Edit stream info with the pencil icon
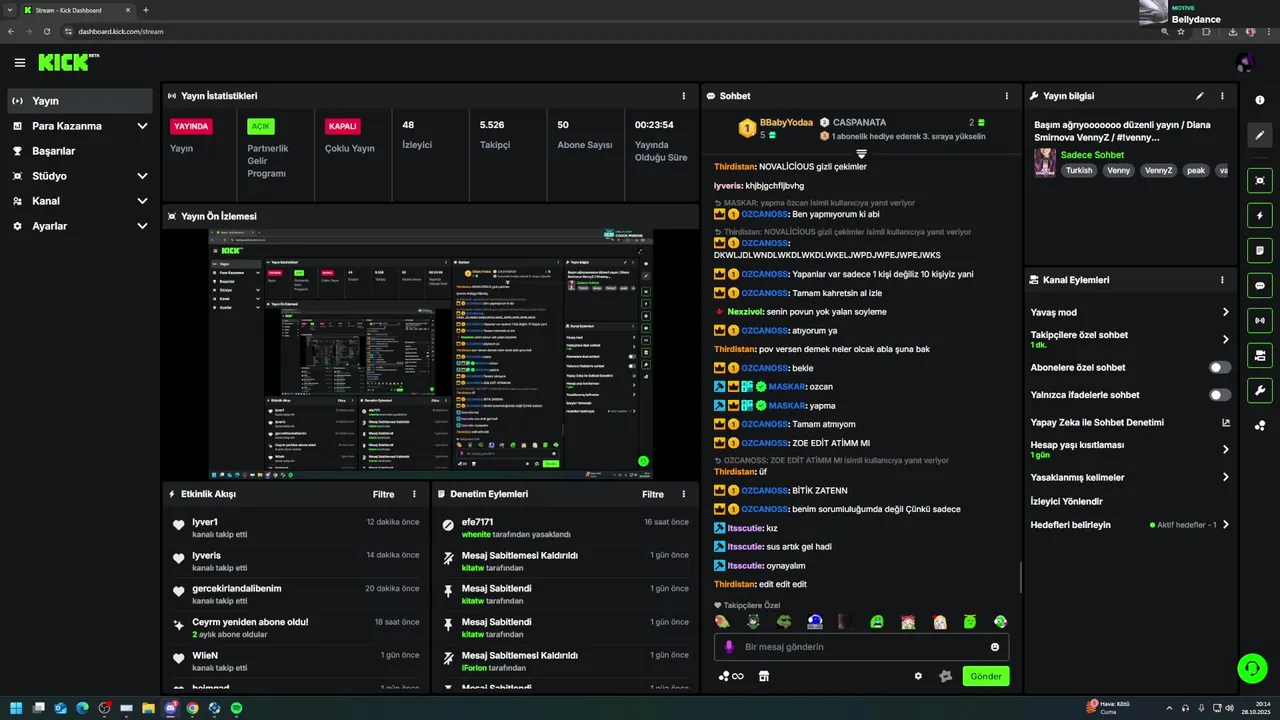This screenshot has height=720, width=1280. 1200,96
